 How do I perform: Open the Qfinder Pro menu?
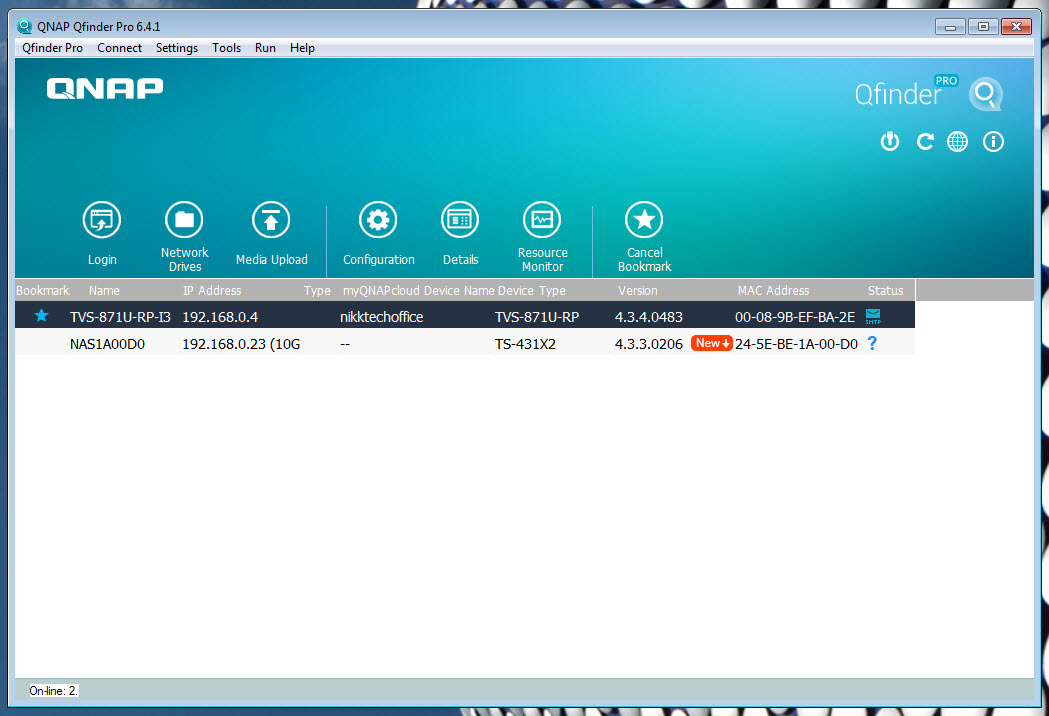coord(52,48)
